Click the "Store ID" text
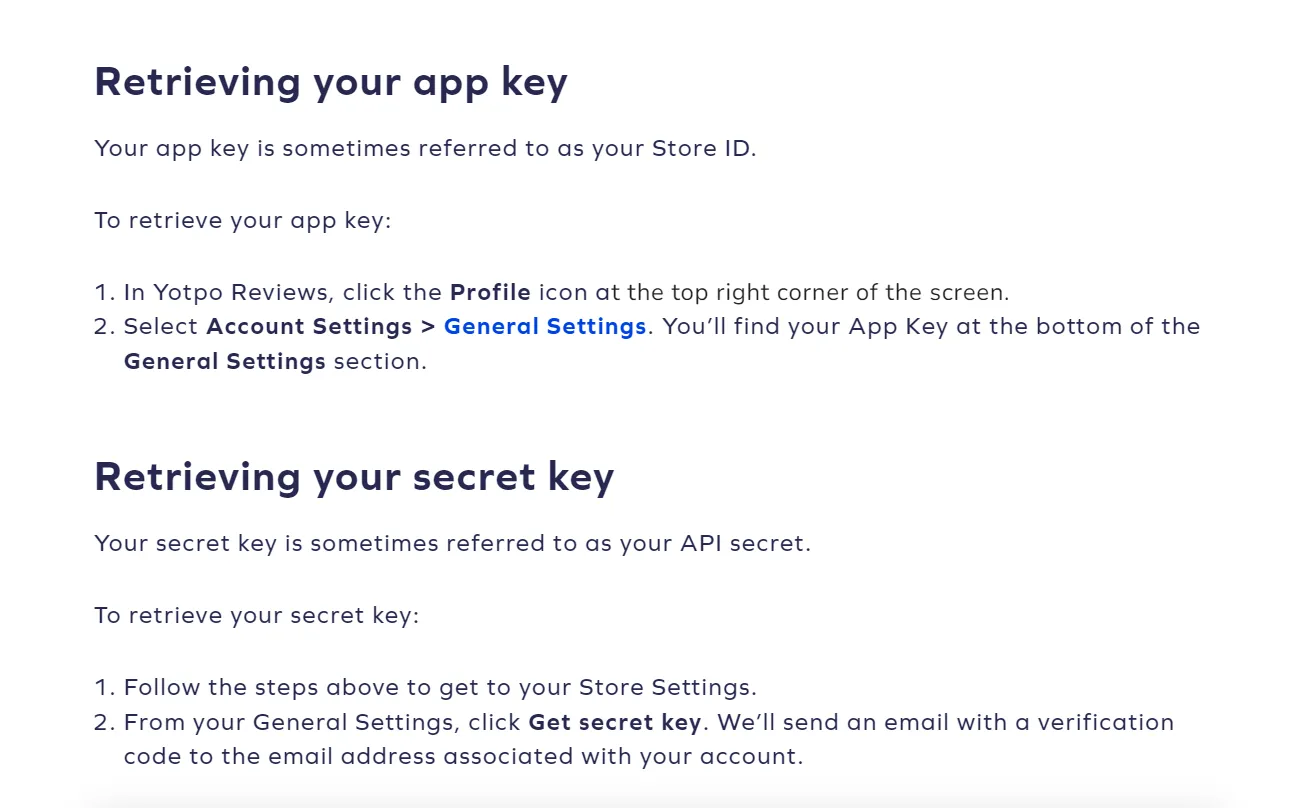Image resolution: width=1292 pixels, height=808 pixels. 700,149
